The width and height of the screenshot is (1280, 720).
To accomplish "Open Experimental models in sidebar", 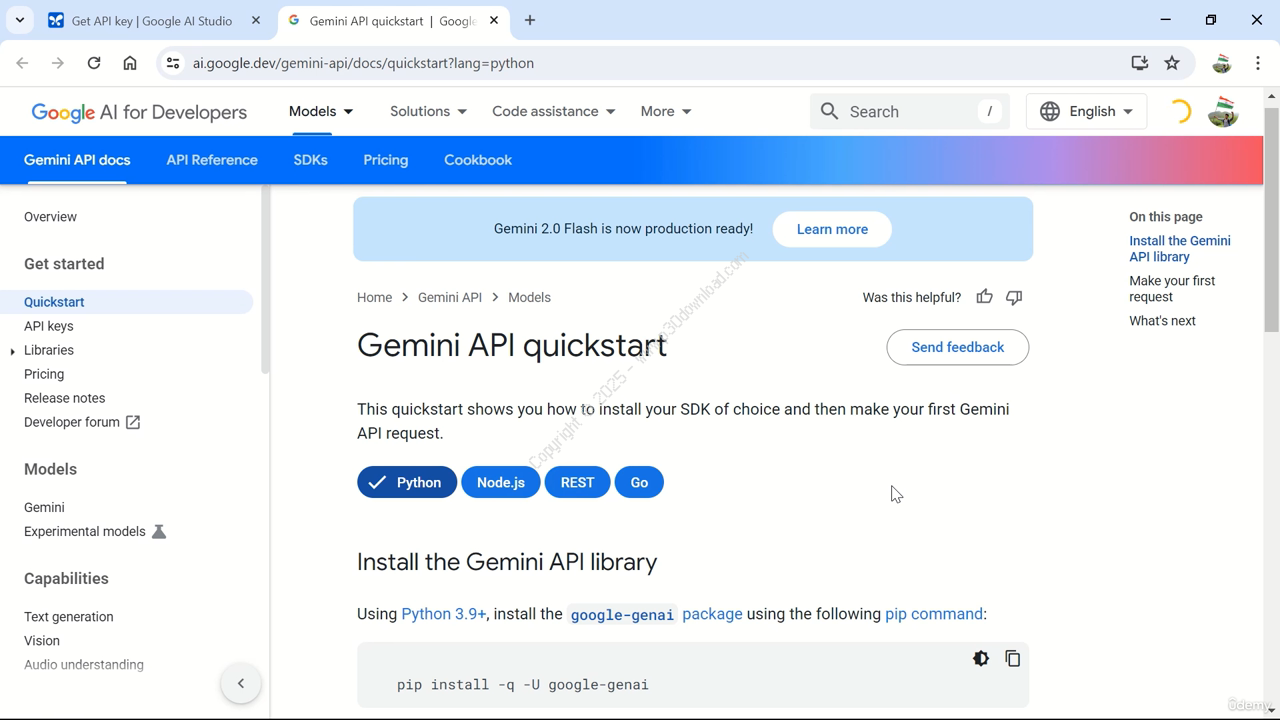I will (x=95, y=531).
